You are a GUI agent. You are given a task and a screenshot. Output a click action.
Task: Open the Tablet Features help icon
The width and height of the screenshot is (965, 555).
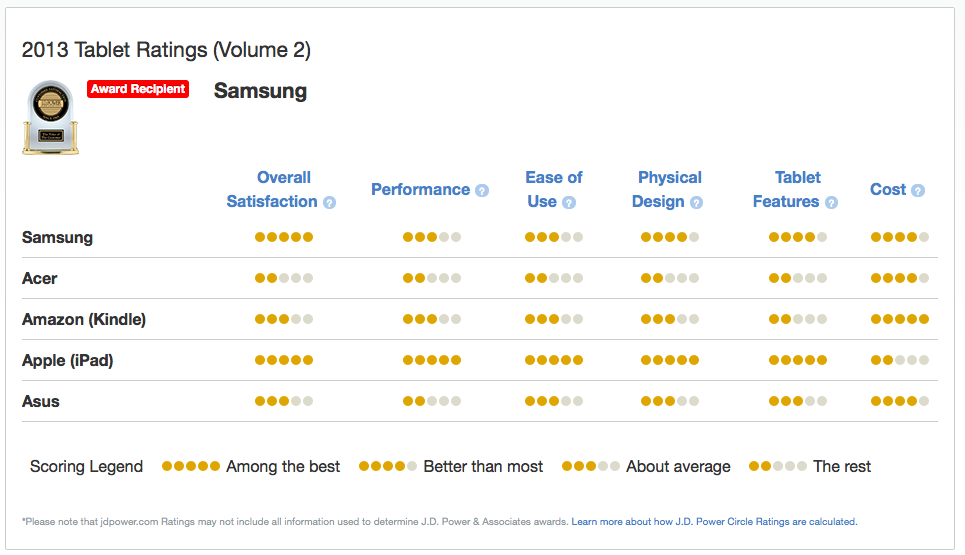coord(831,202)
